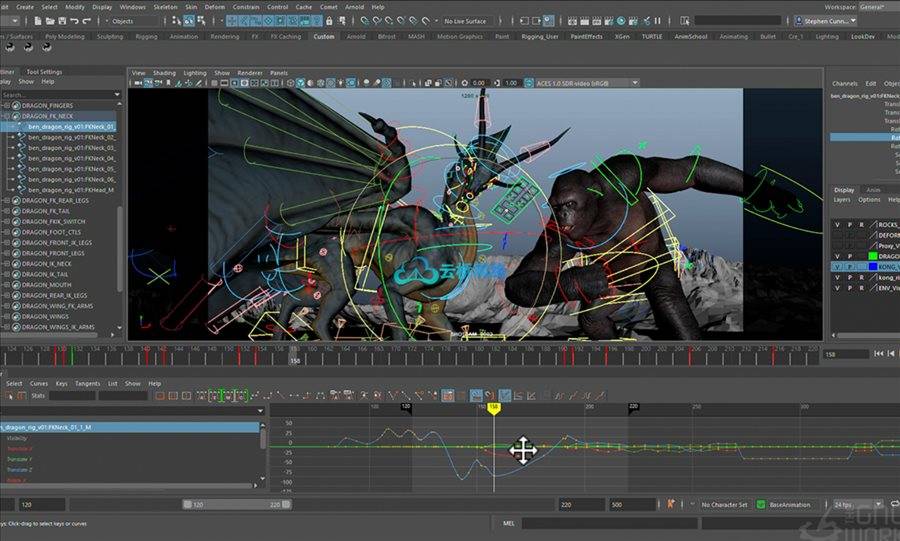Screen dimensions: 900x541
Task: Run the third Python shelf script
Action: (x=47, y=47)
